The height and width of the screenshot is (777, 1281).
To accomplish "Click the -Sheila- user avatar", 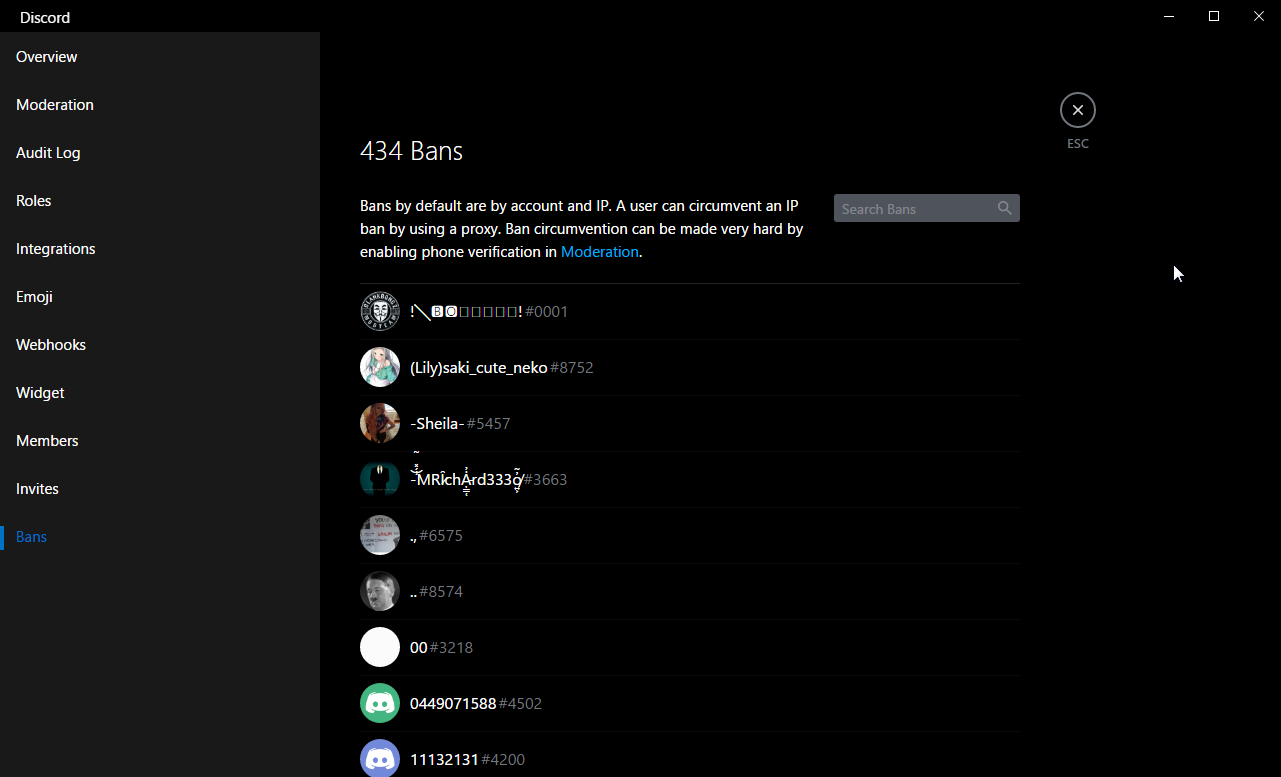I will tap(380, 424).
